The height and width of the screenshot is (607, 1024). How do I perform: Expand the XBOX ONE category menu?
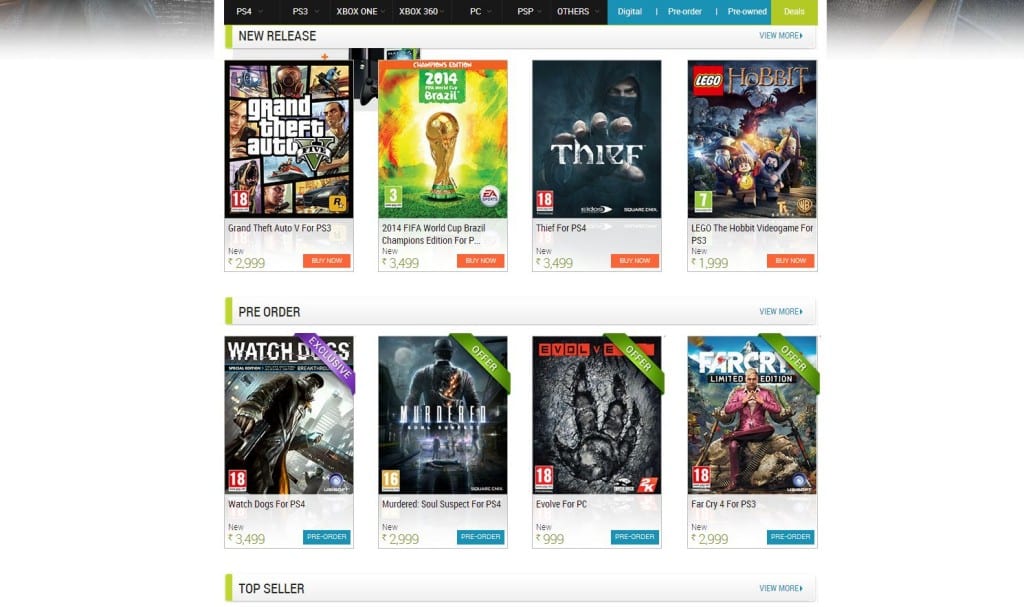(360, 12)
